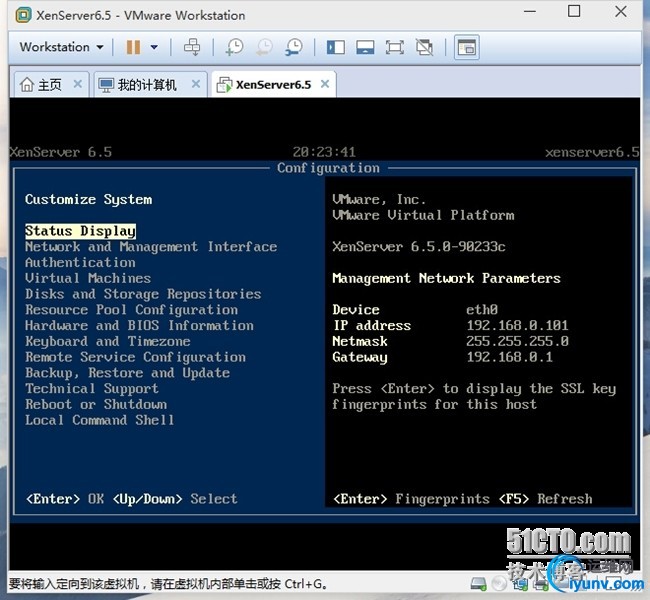Click the VMware app icon in title bar

(24, 15)
